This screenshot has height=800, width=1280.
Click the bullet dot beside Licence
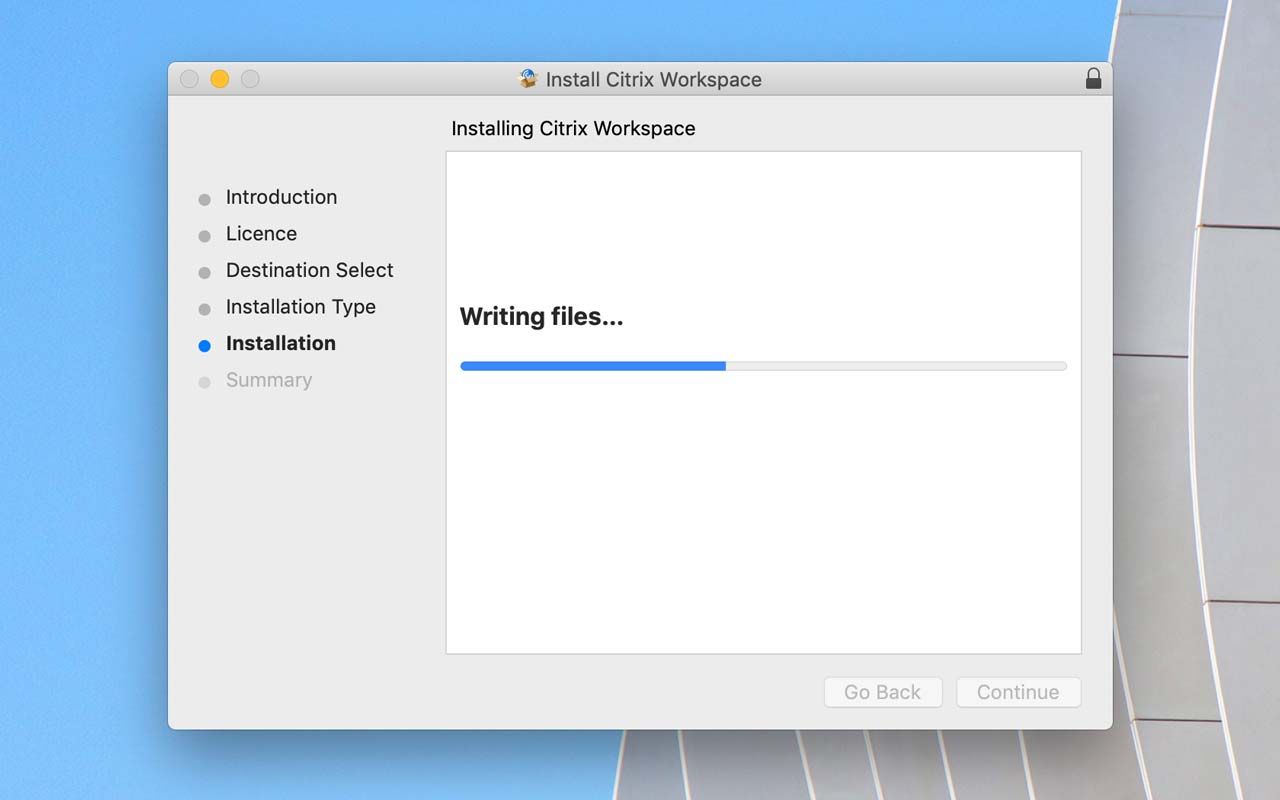tap(205, 236)
